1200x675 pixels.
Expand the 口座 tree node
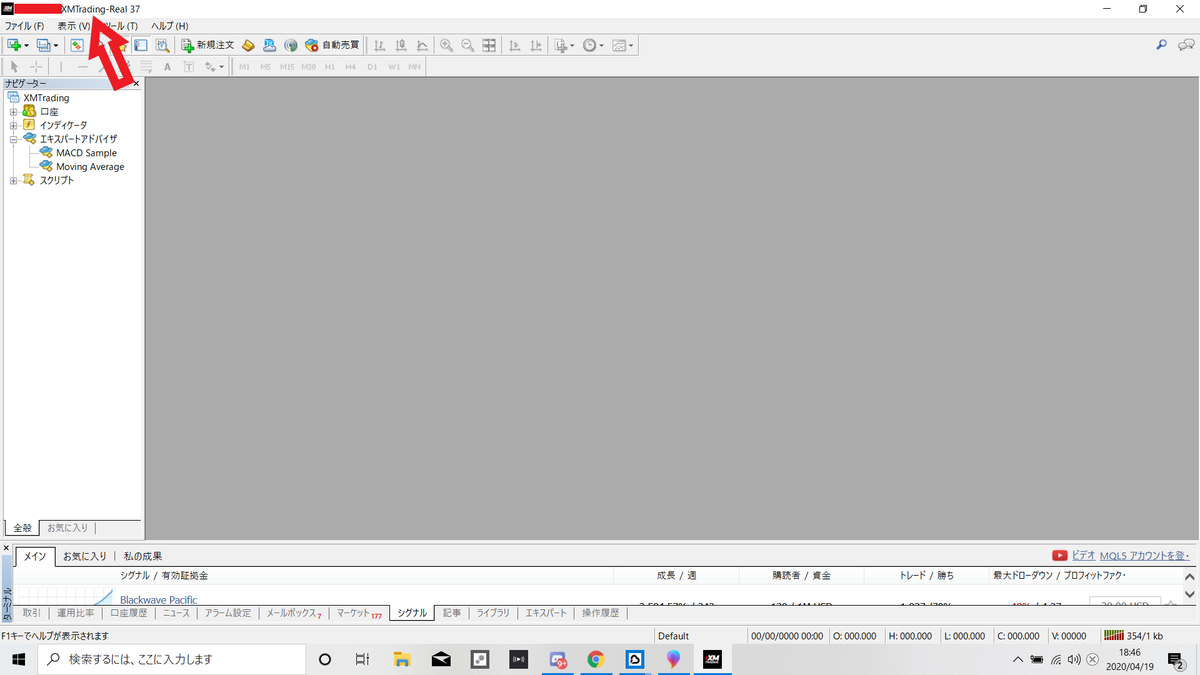14,111
